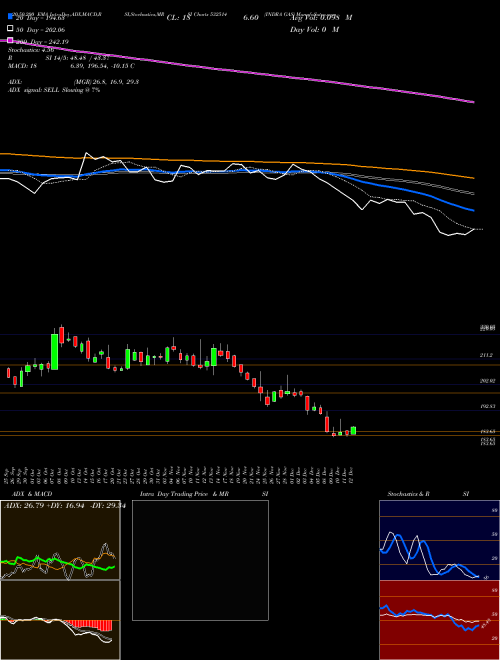Select the '200 Day = 242.19' legend text
Viewport: 500px width, 660px height.
click(42, 42)
